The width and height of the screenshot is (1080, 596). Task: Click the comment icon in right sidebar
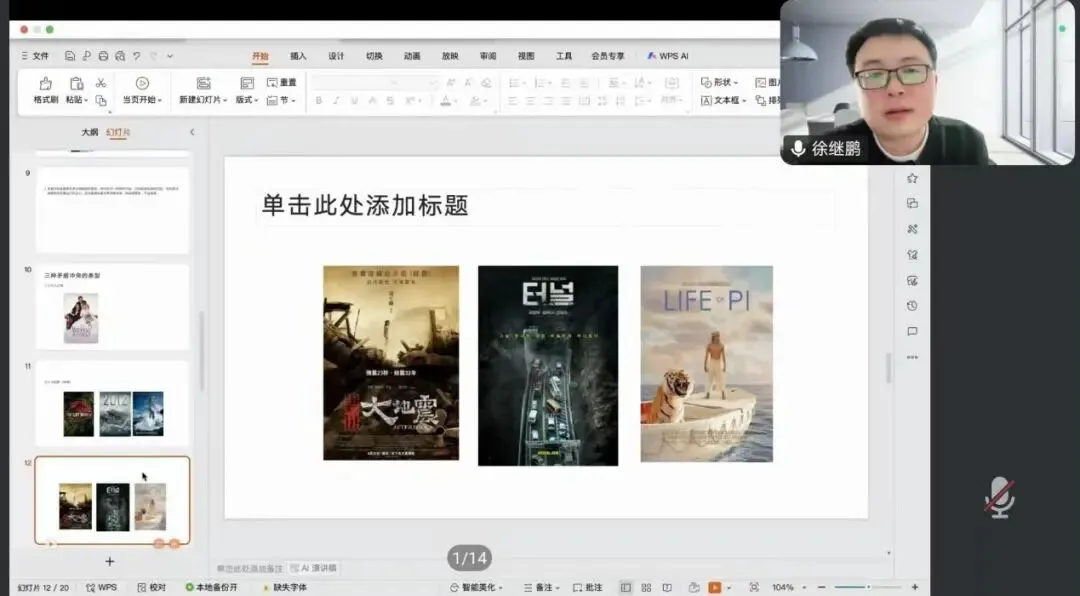click(x=913, y=331)
